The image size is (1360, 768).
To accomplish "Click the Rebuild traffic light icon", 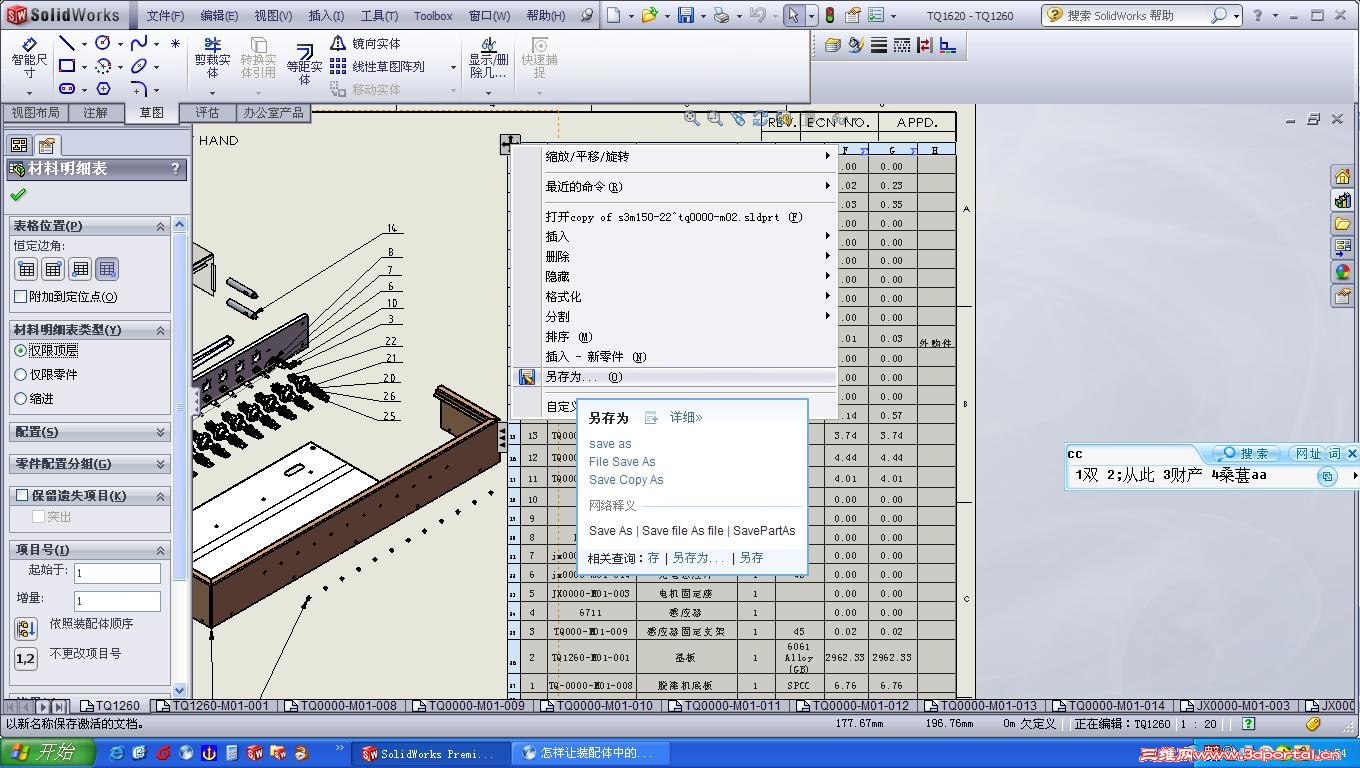I will coord(829,15).
